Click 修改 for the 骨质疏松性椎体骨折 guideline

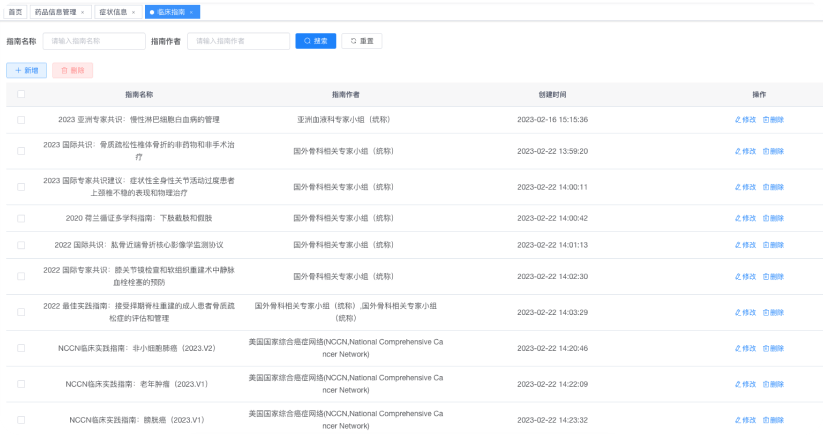click(x=745, y=151)
